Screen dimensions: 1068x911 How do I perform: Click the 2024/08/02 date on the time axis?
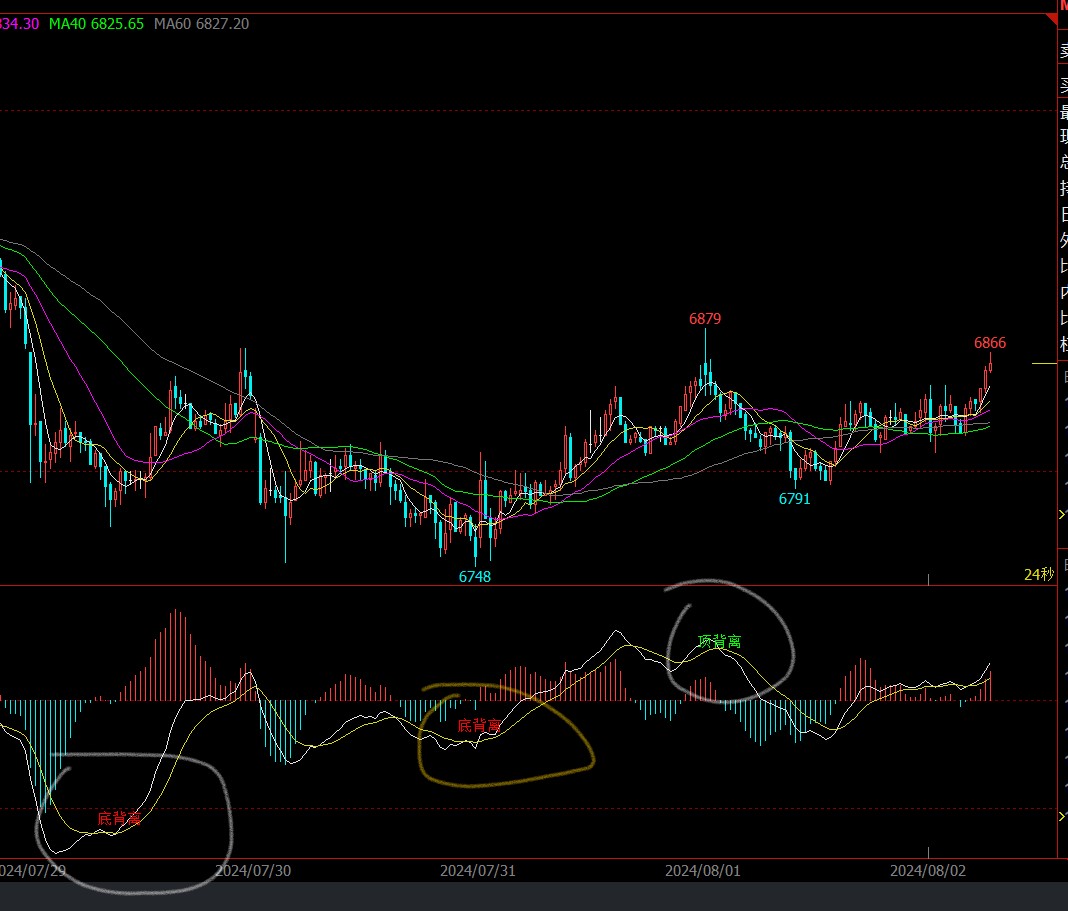928,871
